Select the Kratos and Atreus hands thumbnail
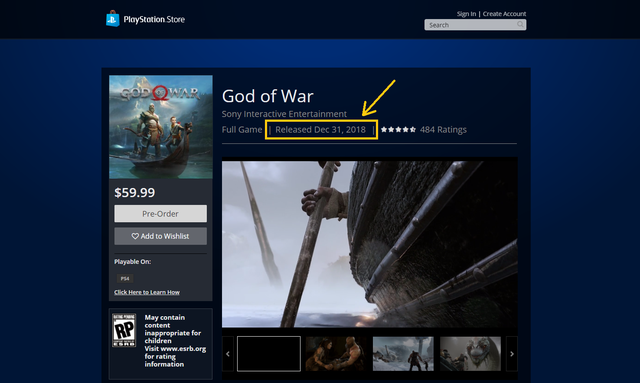Screen dimensions: 640x383 coord(336,354)
